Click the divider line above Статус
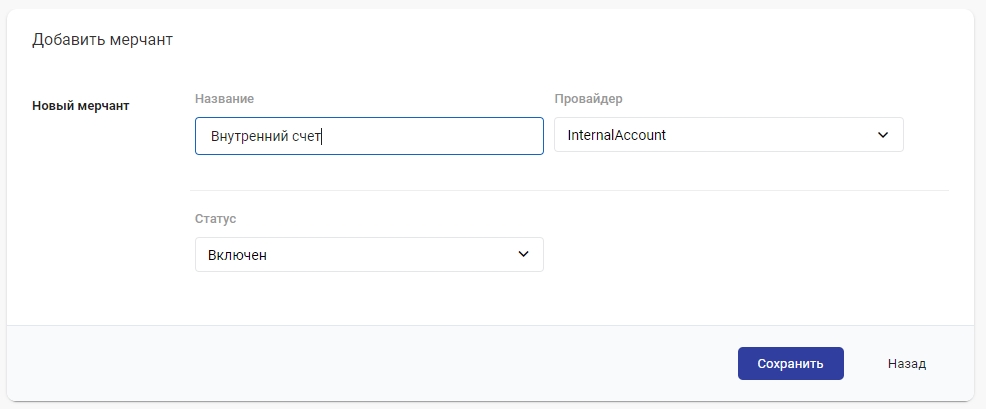Image resolution: width=986 pixels, height=409 pixels. [x=568, y=190]
